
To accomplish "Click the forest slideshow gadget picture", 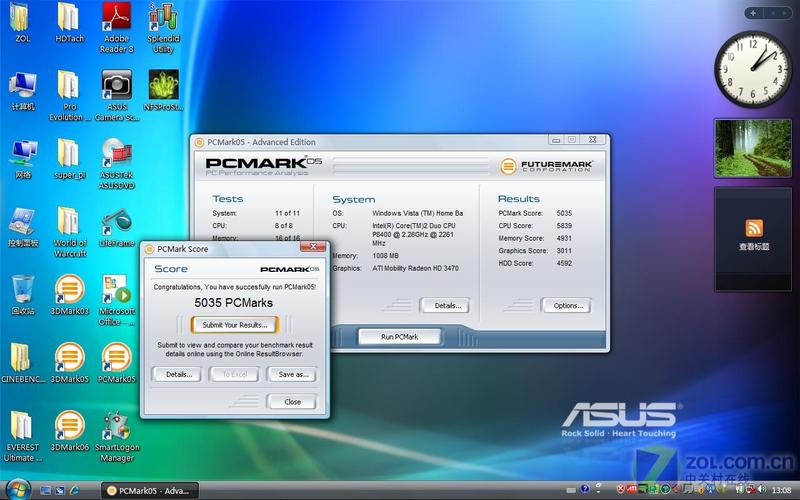I will (753, 148).
